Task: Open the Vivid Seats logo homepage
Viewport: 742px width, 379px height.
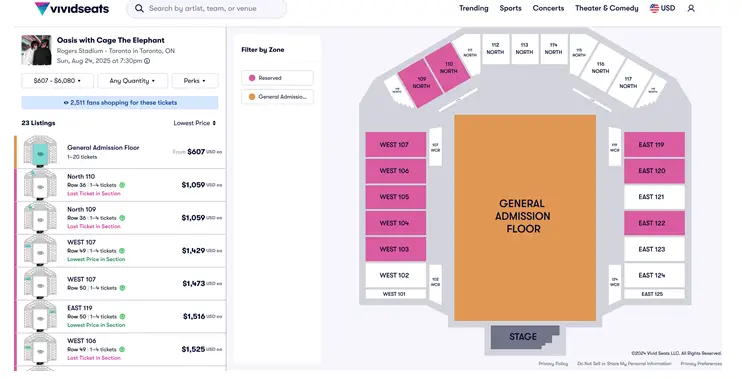Action: (72, 9)
